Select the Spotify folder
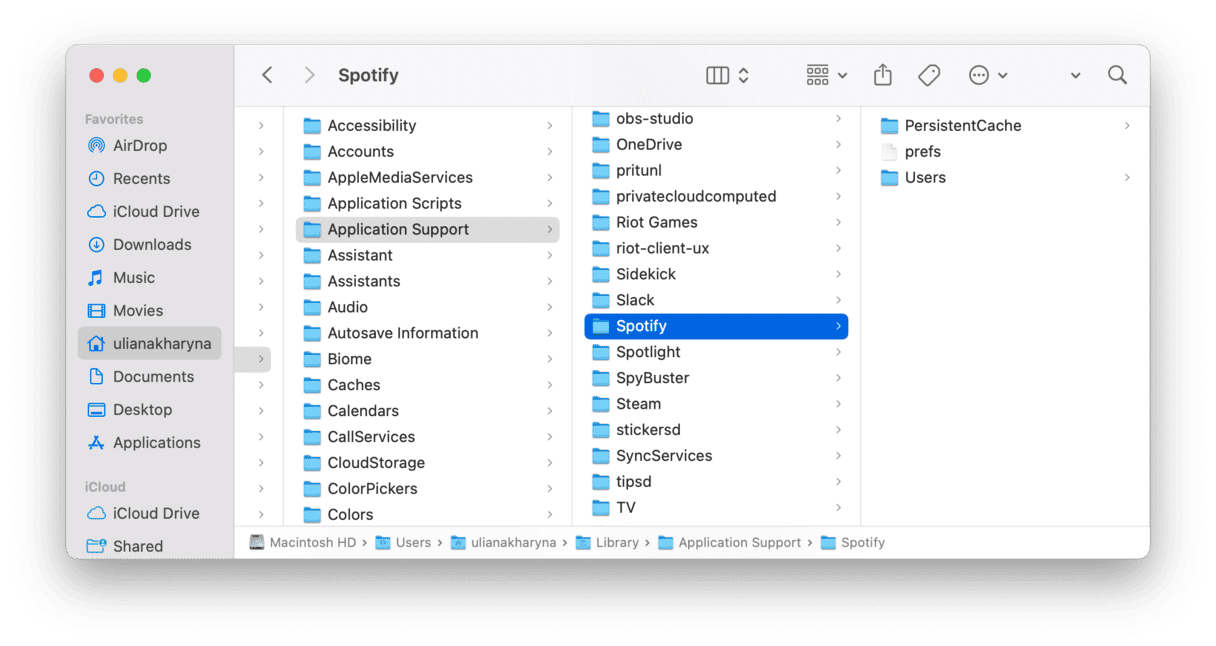Screen dimensions: 1216x646 [716, 326]
